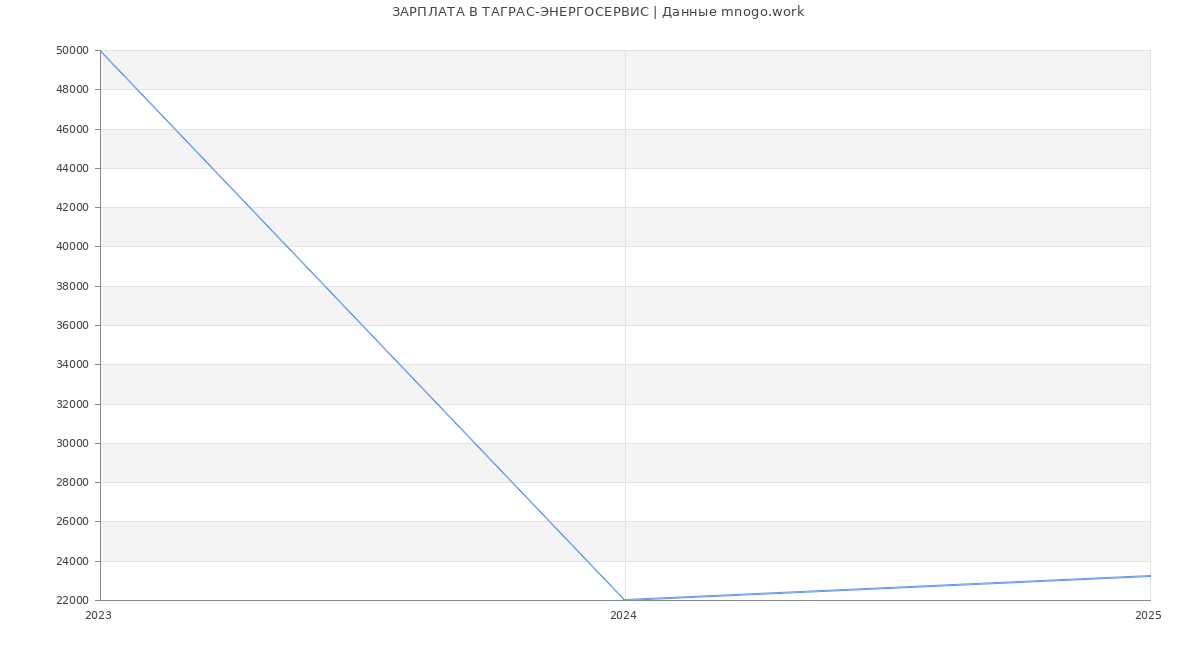The image size is (1200, 650).
Task: Click the y-axis label 22000
Action: [x=73, y=600]
